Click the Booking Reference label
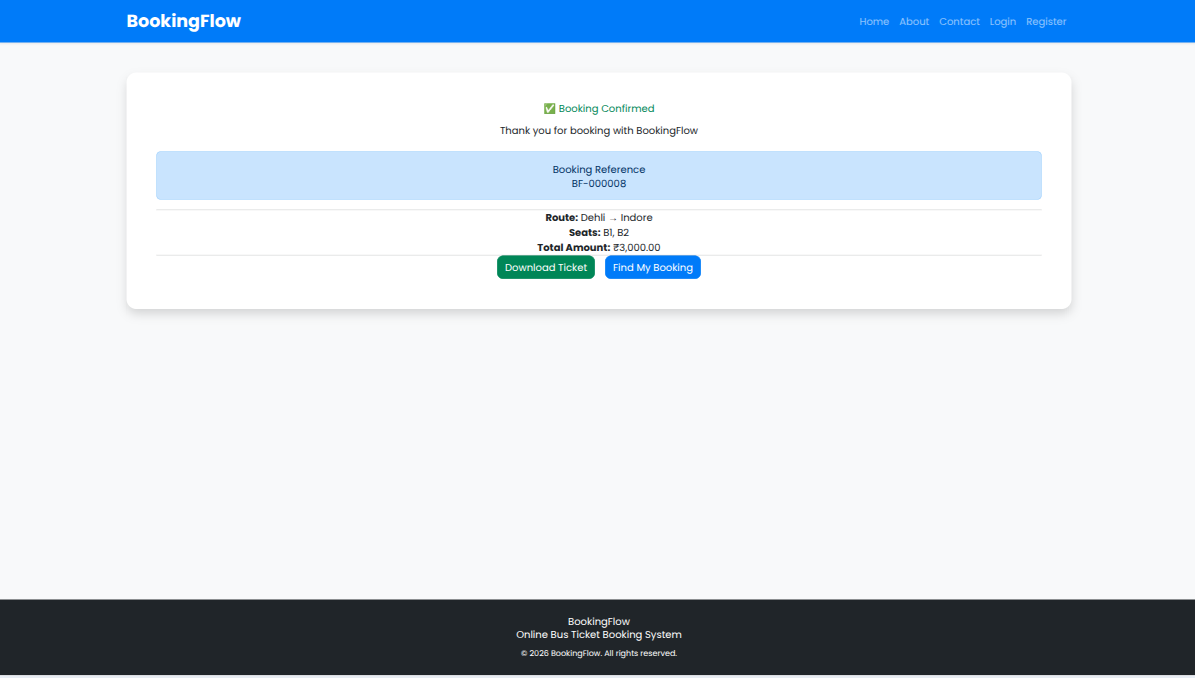Screen dimensions: 1195x678 (599, 170)
